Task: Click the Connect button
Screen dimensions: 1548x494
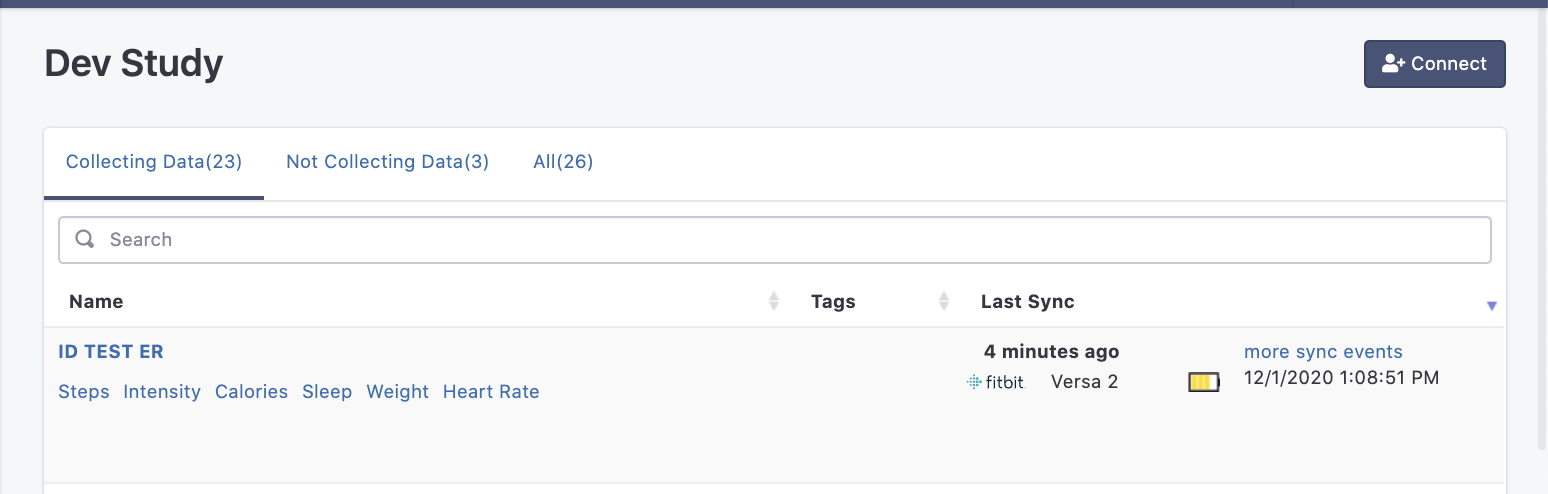Action: 1434,64
